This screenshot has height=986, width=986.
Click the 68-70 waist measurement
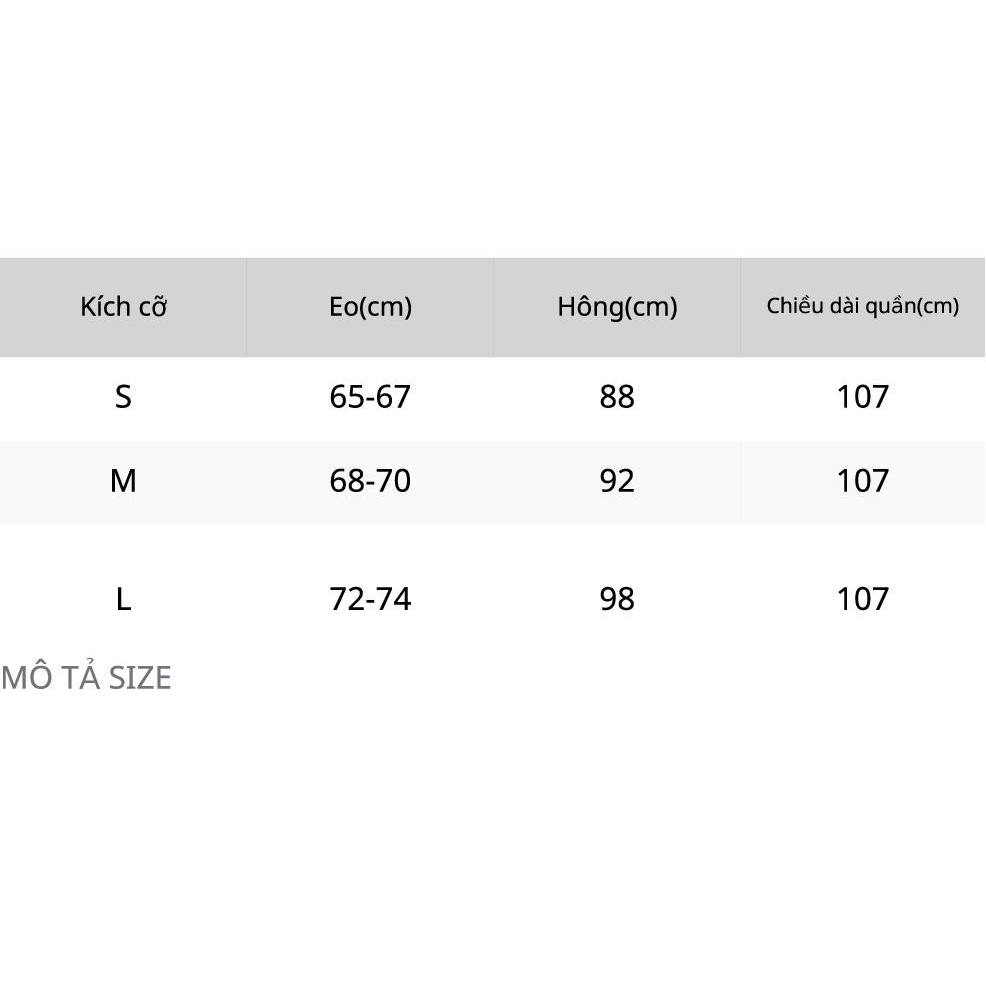[x=370, y=481]
